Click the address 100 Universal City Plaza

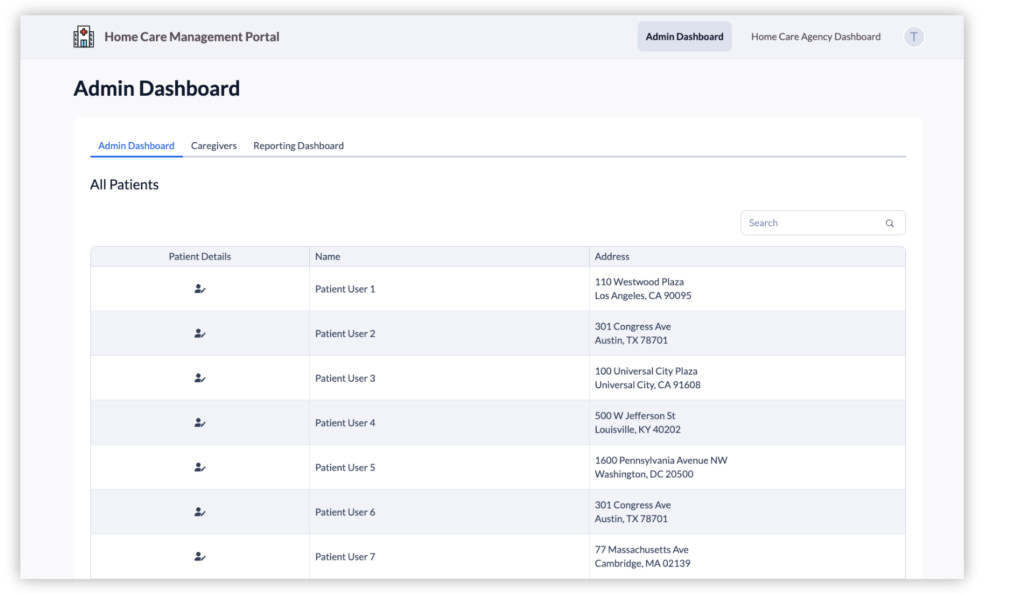(646, 371)
